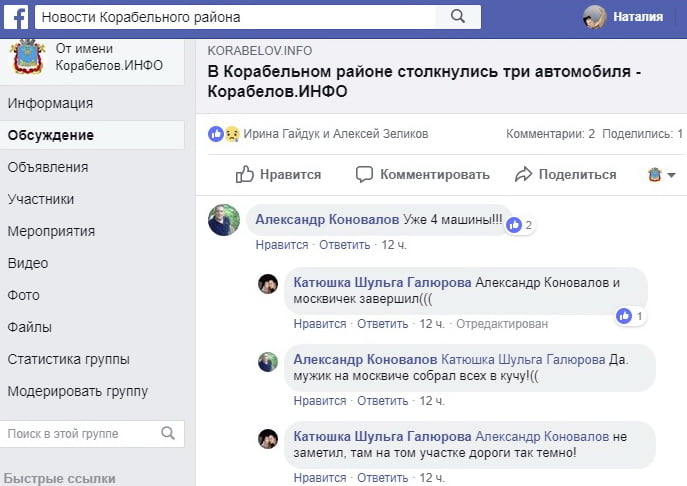This screenshot has width=687, height=486.
Task: Click the group search magnifier icon
Action: click(x=168, y=433)
